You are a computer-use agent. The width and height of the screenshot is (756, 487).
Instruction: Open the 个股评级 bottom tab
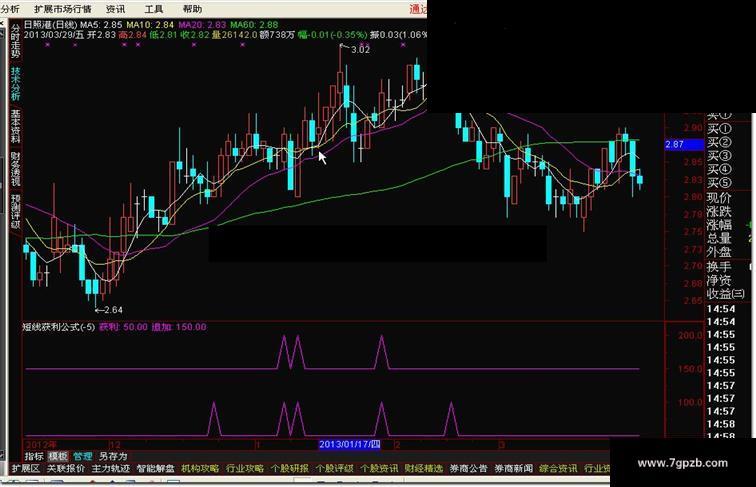pyautogui.click(x=335, y=468)
